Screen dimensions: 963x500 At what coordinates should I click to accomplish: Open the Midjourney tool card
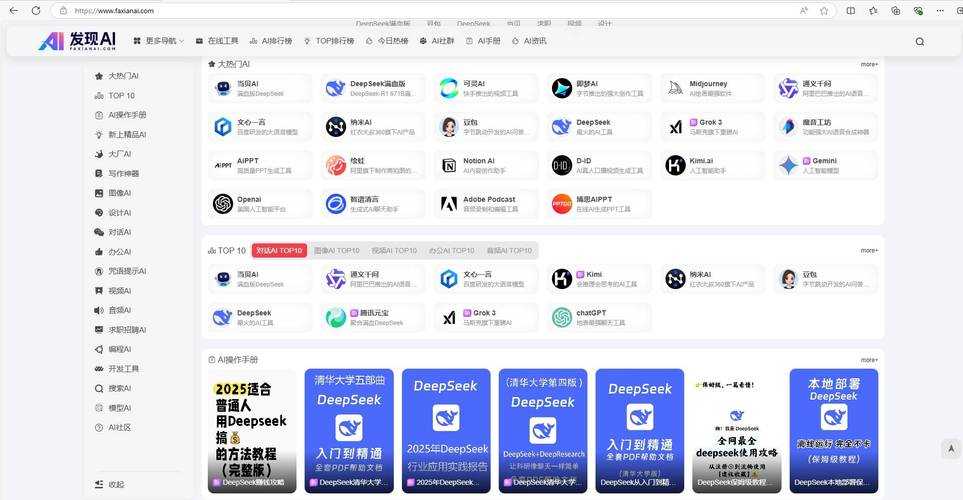[x=712, y=88]
